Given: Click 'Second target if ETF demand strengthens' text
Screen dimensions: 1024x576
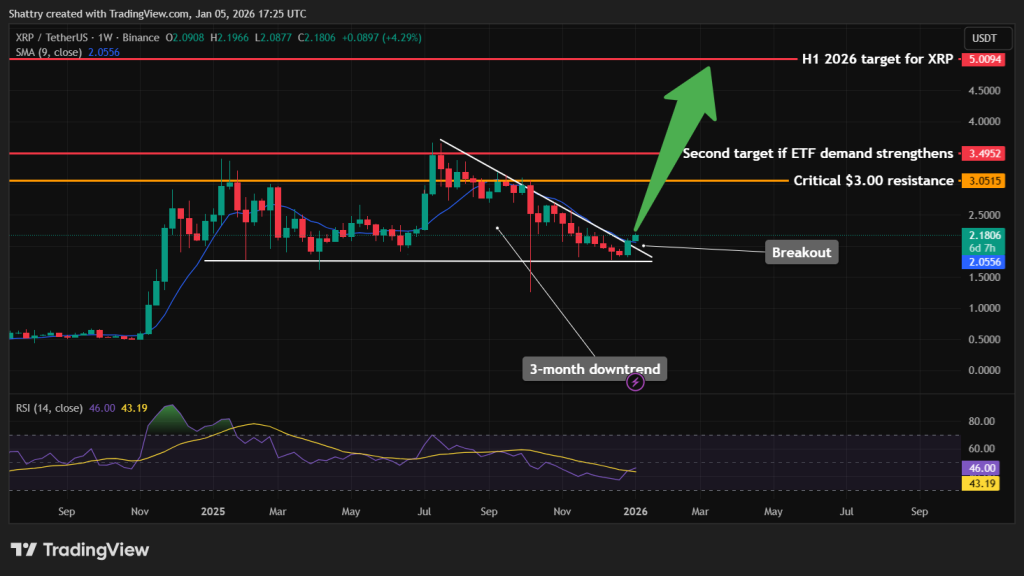Looking at the screenshot, I should (817, 153).
